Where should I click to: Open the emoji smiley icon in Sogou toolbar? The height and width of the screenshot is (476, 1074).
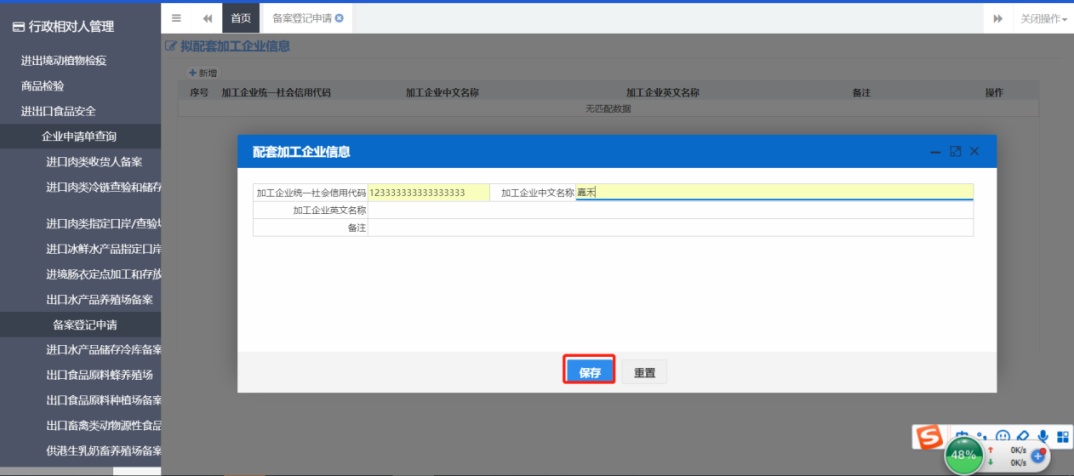tap(1002, 437)
